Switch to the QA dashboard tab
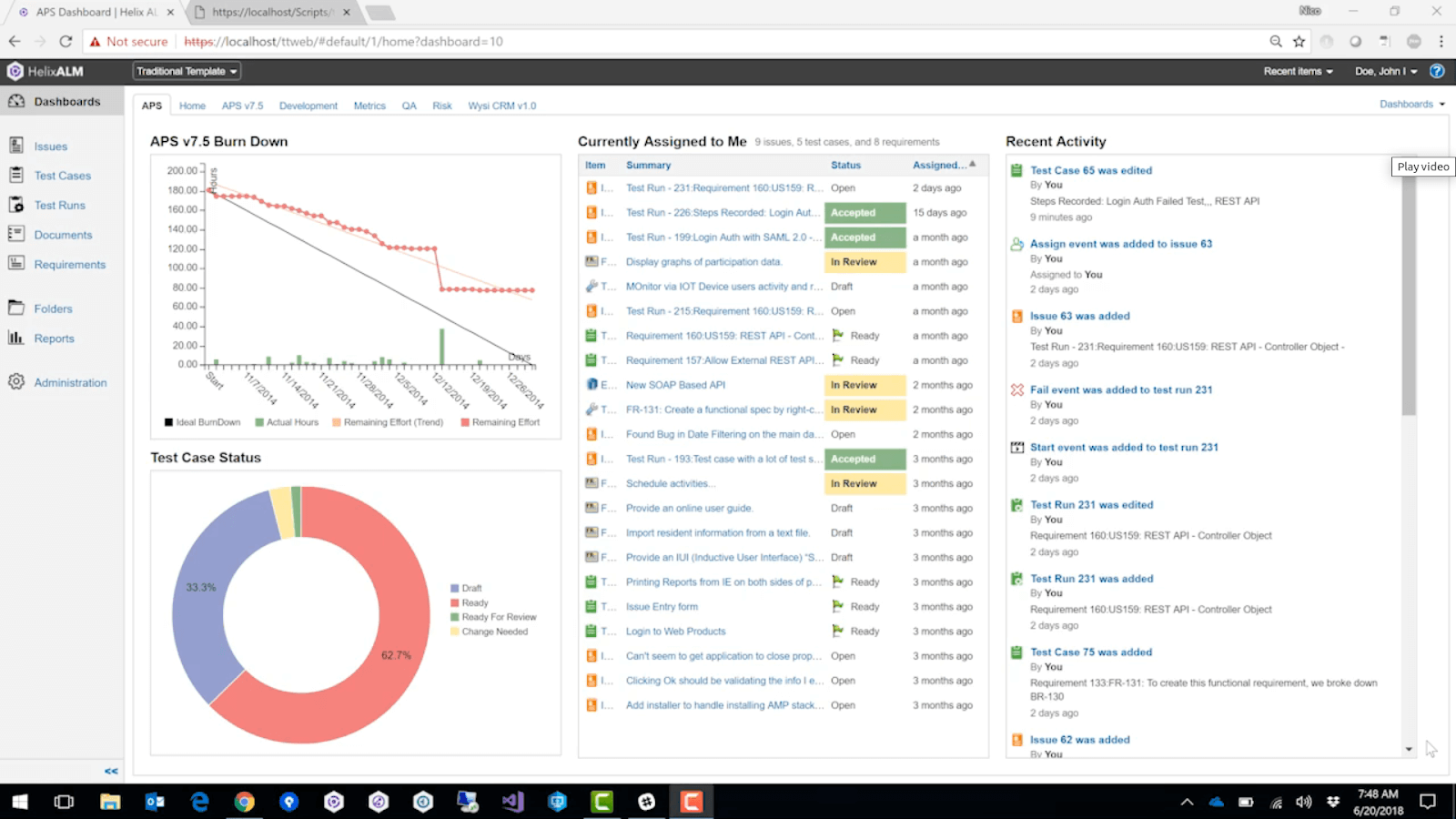Viewport: 1456px width, 819px height. coord(409,106)
